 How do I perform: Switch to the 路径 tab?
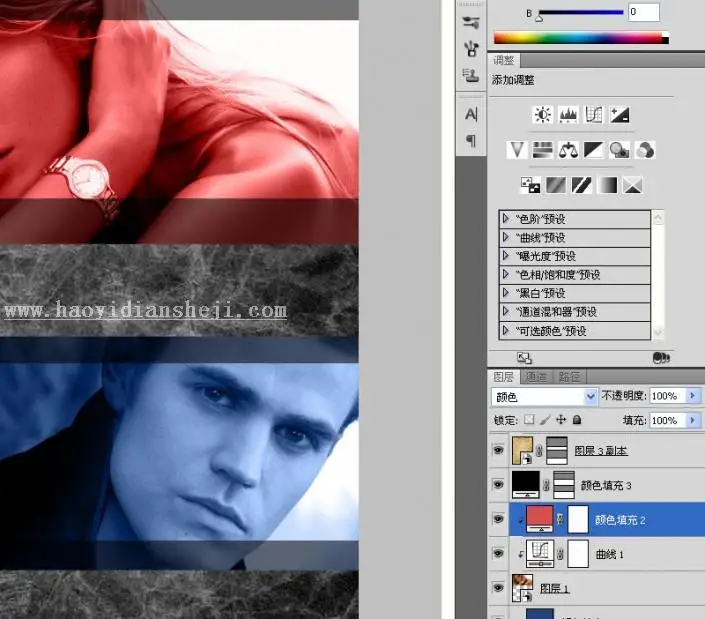point(569,377)
